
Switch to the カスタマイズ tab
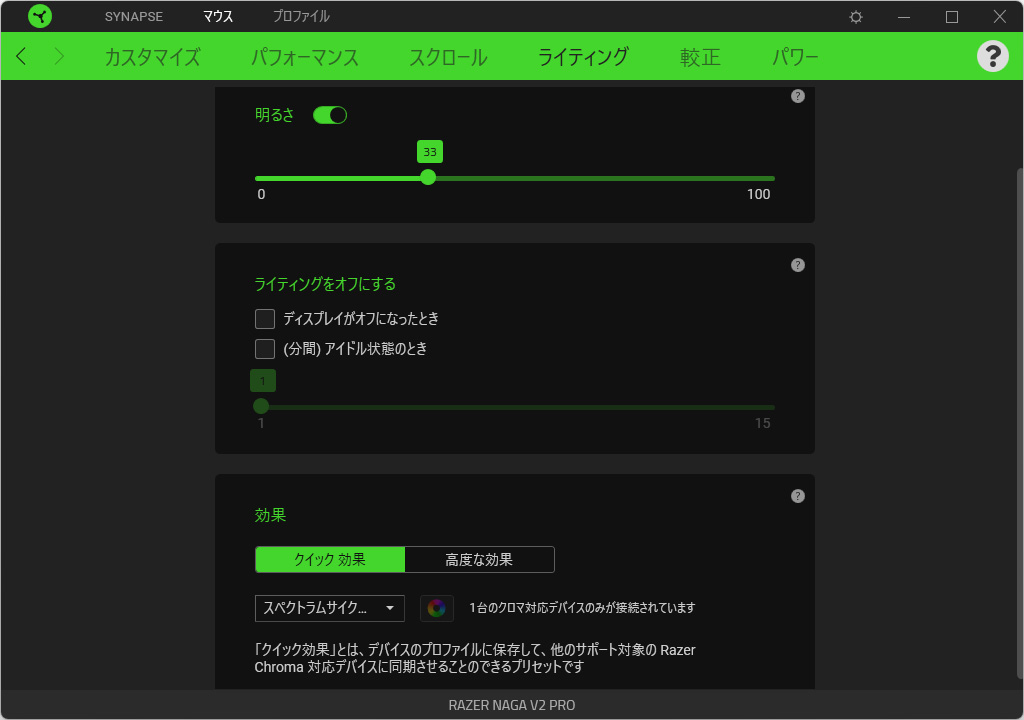tap(152, 57)
